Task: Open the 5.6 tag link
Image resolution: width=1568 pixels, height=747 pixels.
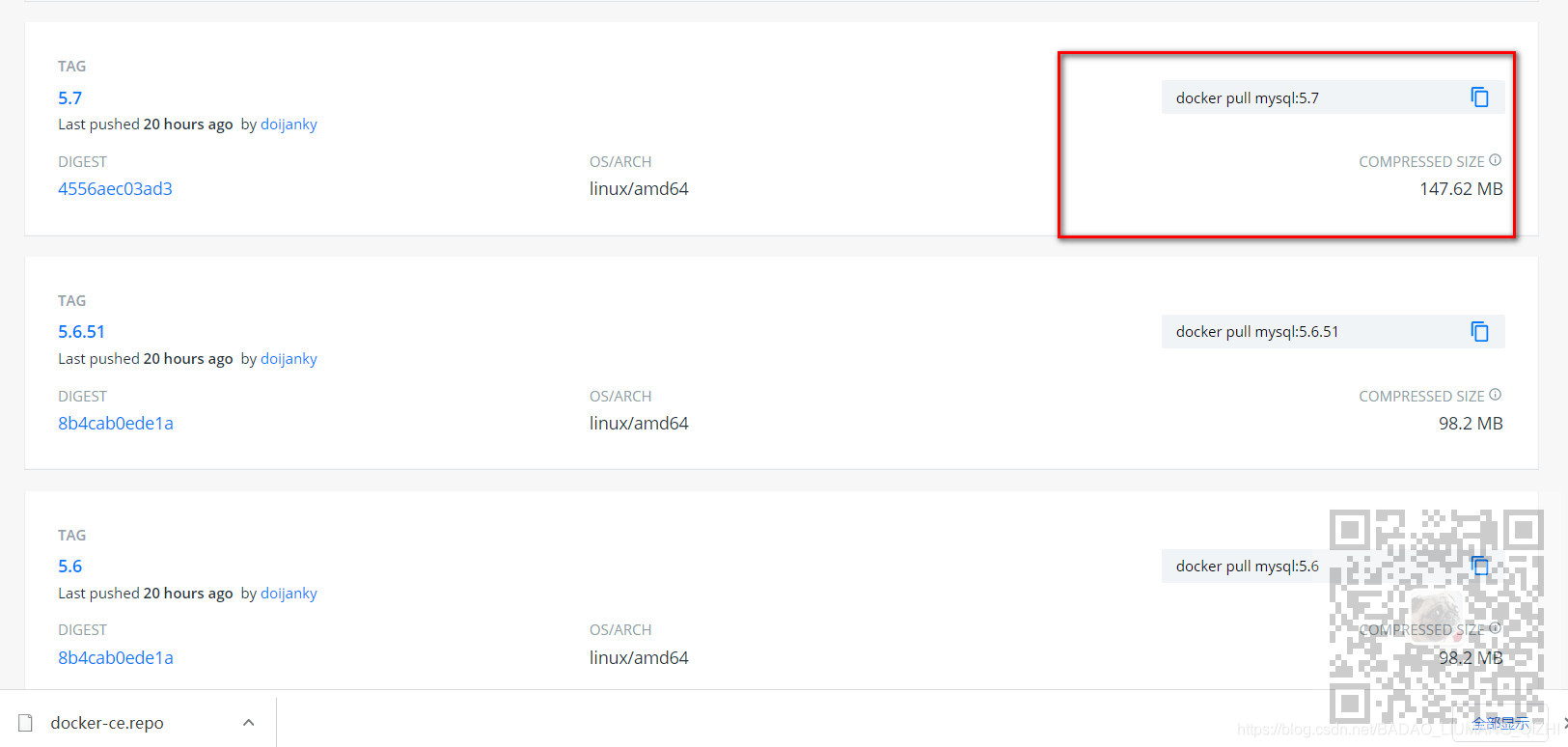Action: 69,567
